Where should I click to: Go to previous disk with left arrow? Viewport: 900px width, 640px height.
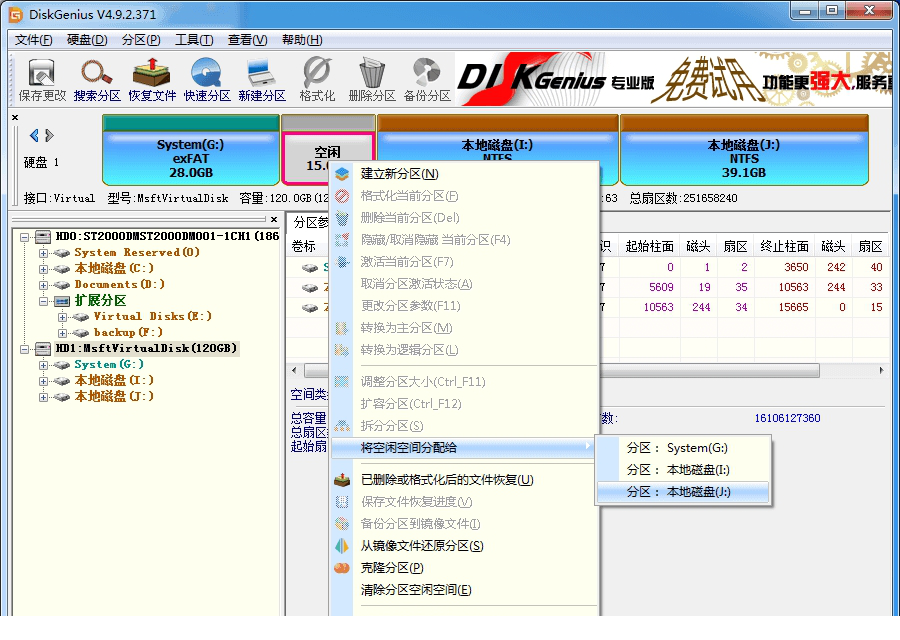pyautogui.click(x=34, y=135)
